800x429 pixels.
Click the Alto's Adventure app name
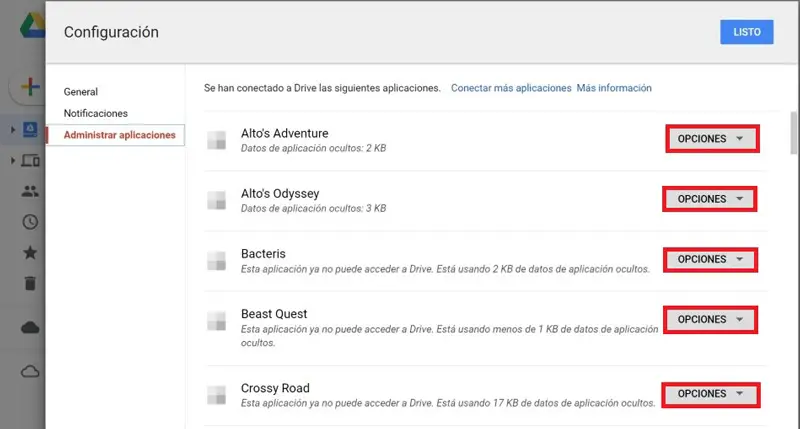click(285, 133)
